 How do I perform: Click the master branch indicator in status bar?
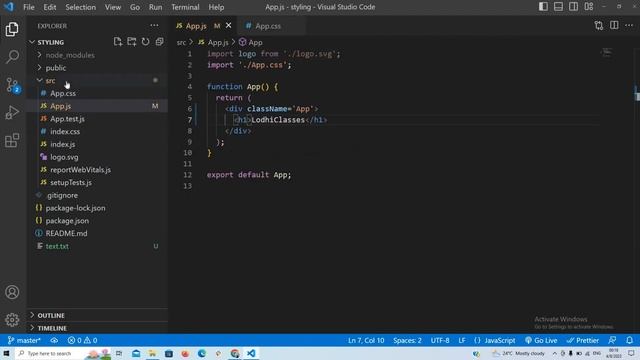[24, 340]
